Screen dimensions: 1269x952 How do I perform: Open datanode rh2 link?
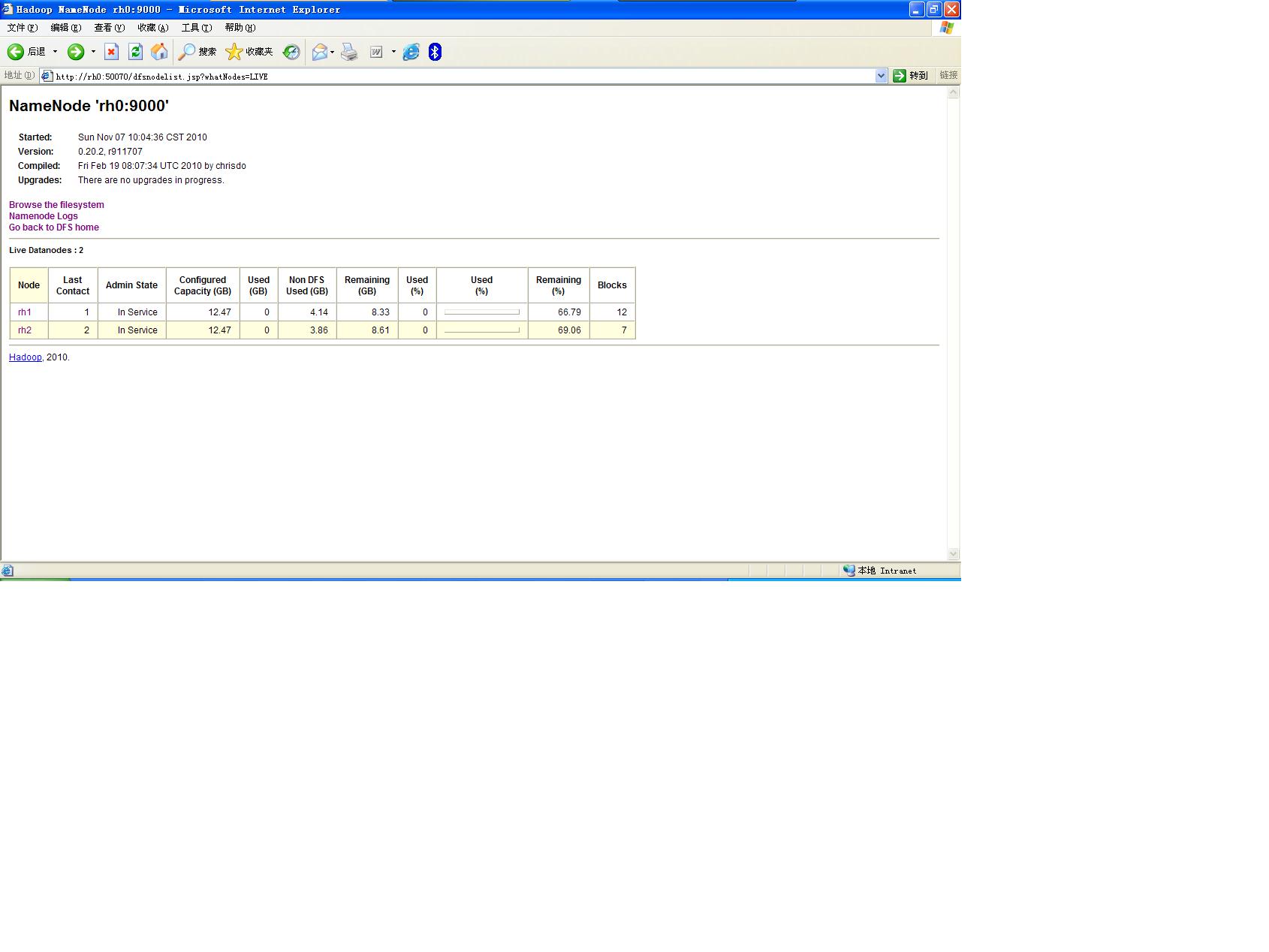tap(25, 330)
